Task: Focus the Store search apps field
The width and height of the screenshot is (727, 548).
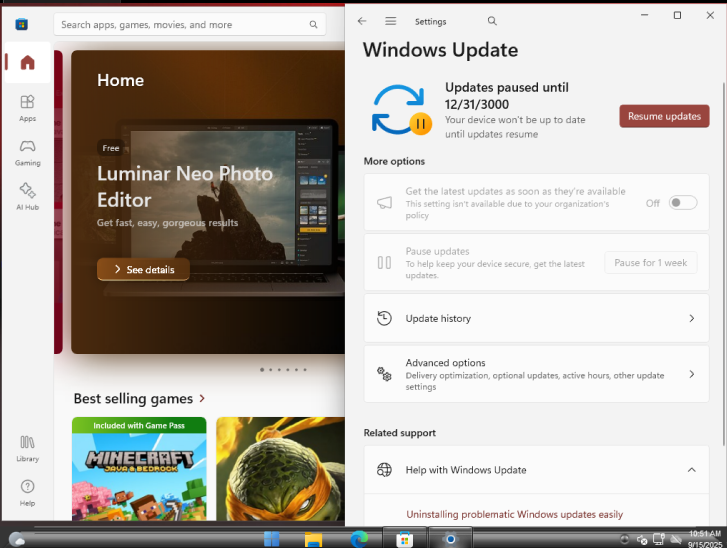Action: pyautogui.click(x=190, y=25)
